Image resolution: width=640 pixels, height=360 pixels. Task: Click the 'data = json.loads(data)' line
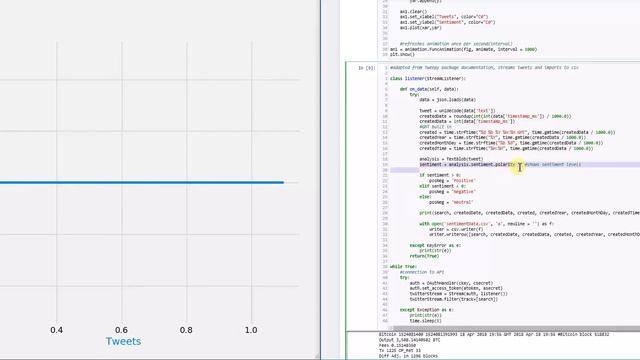447,100
